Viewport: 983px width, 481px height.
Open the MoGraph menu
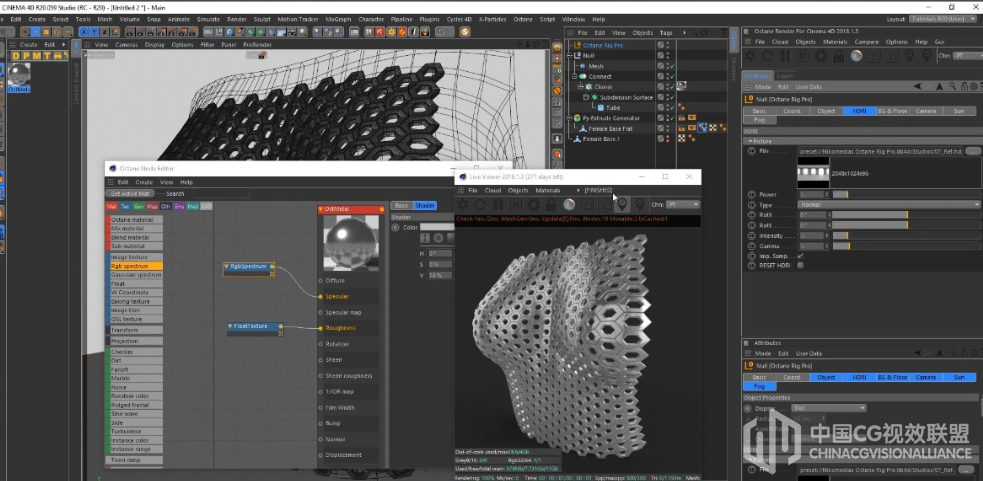tap(339, 19)
